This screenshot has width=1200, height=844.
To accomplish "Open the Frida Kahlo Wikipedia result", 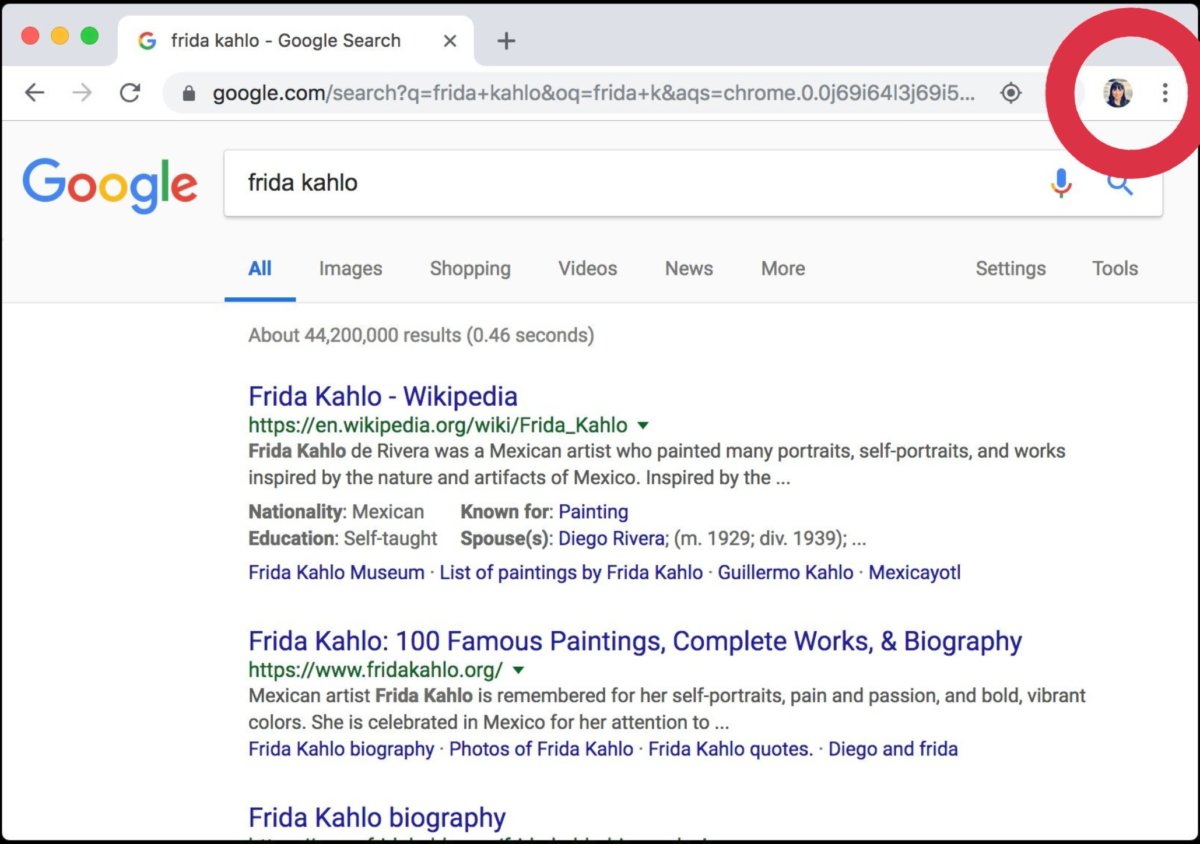I will [x=383, y=396].
